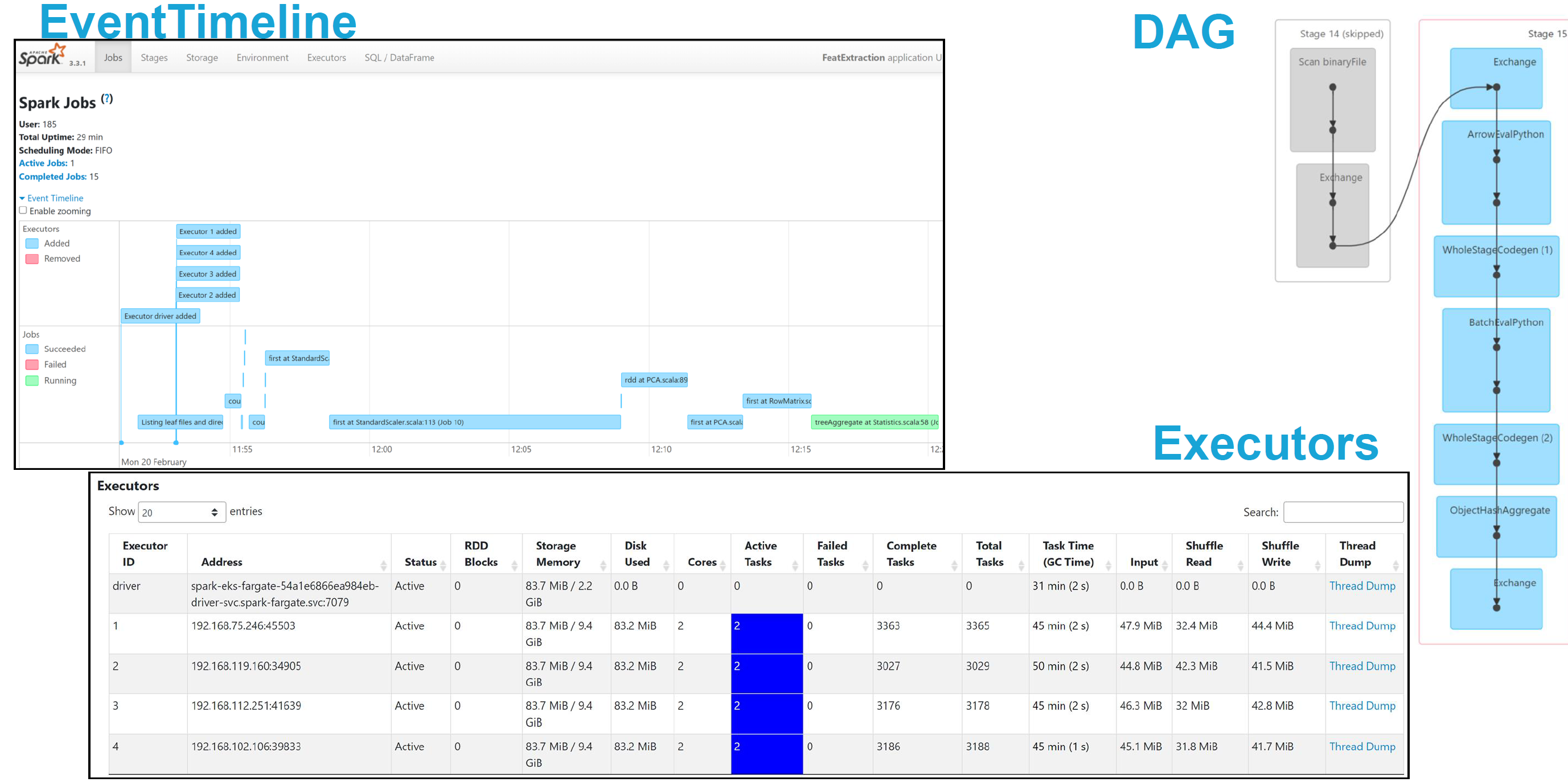The height and width of the screenshot is (782, 1568).
Task: Click Scan binaryFile node in DAG
Action: (1332, 62)
